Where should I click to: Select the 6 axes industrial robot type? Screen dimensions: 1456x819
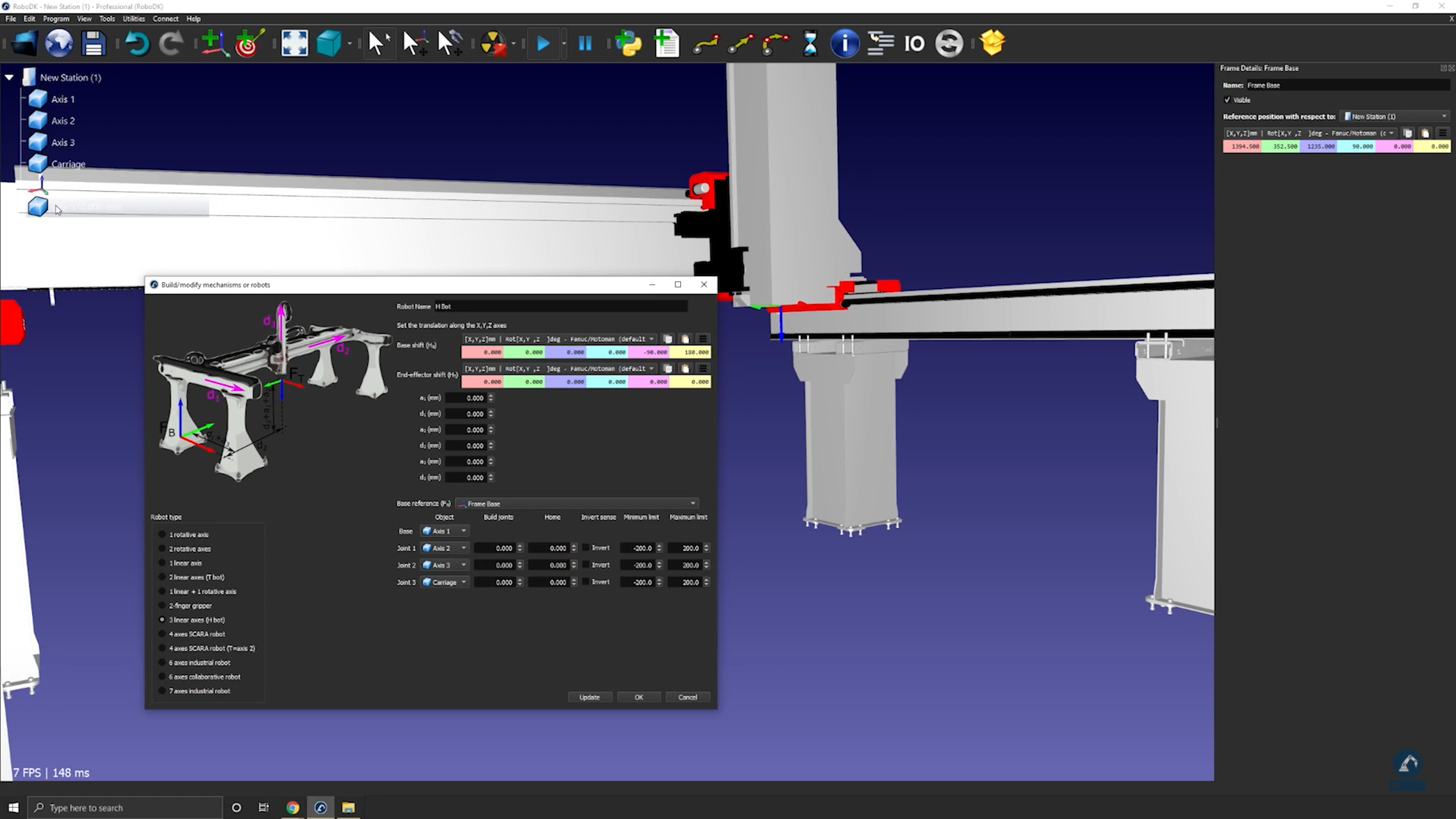point(162,663)
